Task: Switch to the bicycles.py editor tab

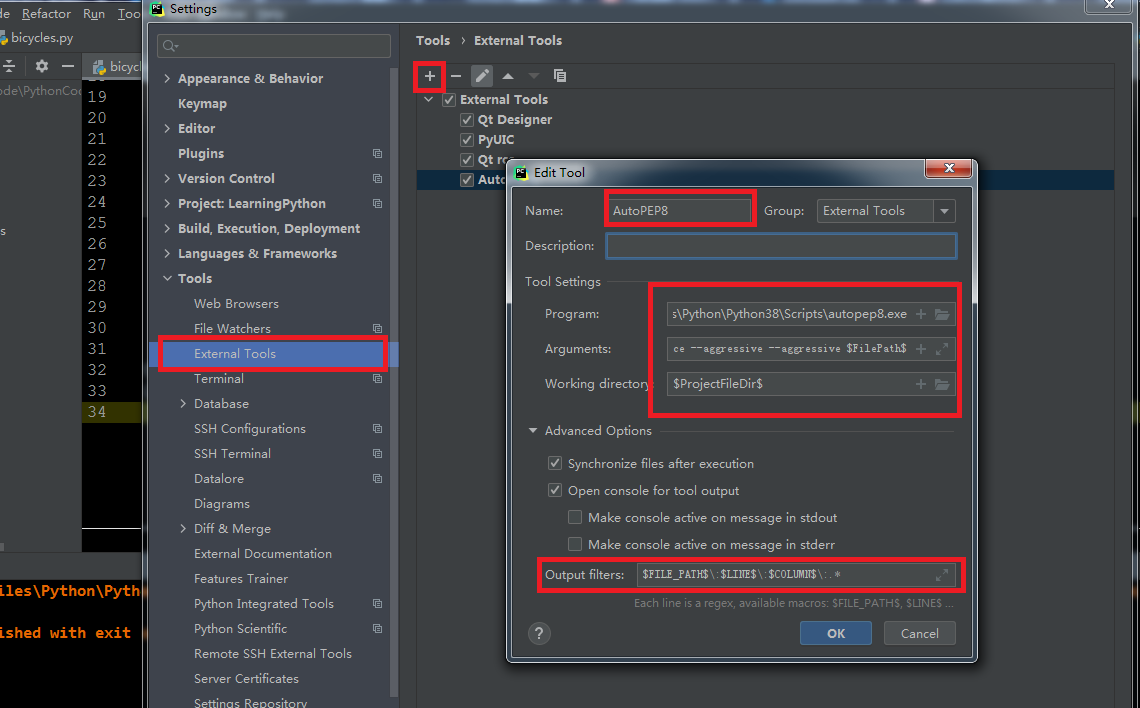Action: pos(40,36)
